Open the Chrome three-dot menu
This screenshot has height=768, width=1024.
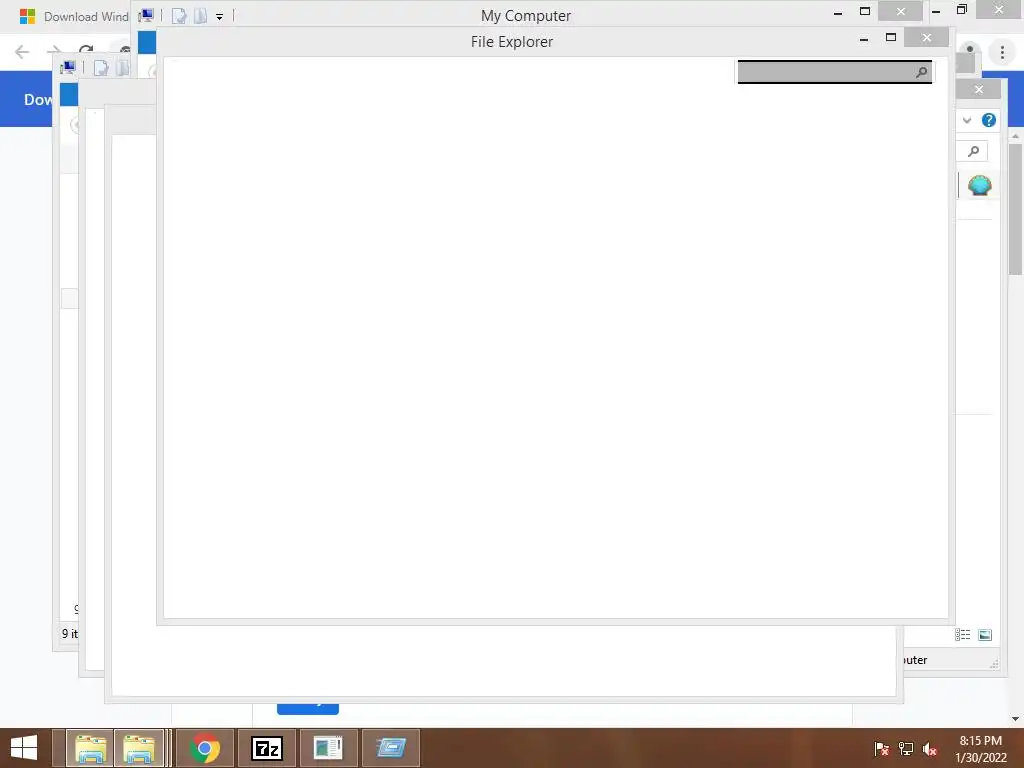pos(1002,52)
